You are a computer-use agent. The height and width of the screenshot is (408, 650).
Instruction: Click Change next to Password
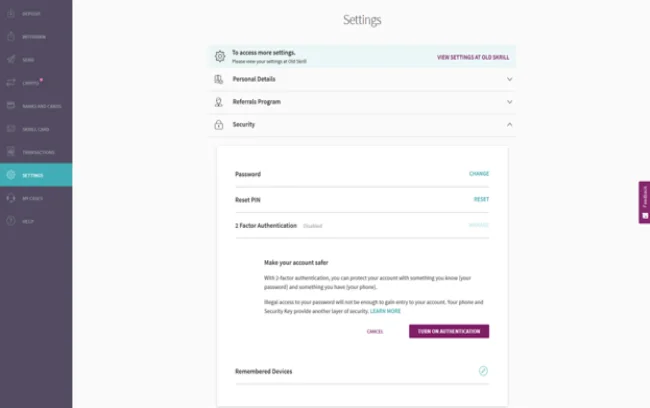tap(479, 174)
